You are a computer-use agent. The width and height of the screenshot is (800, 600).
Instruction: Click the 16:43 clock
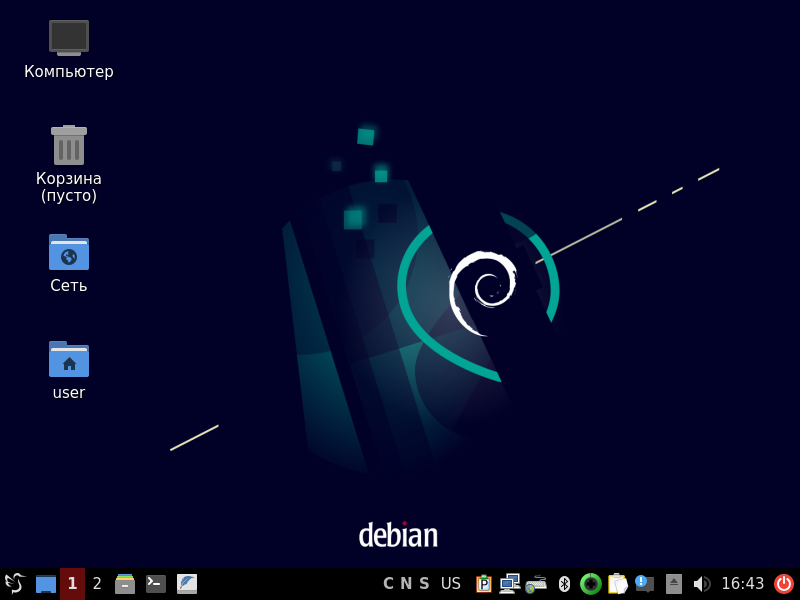(x=742, y=583)
